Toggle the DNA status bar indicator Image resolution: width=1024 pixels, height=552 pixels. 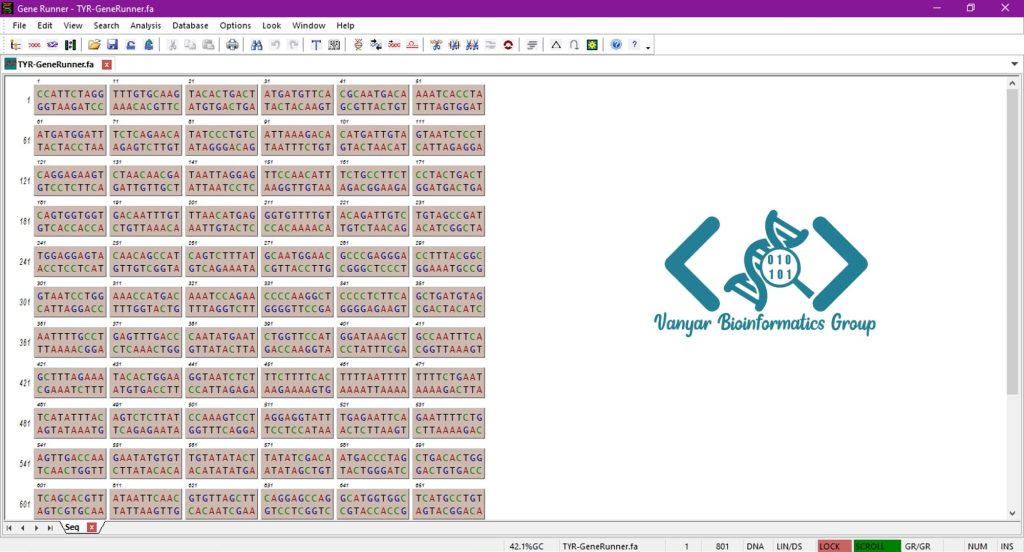(755, 546)
